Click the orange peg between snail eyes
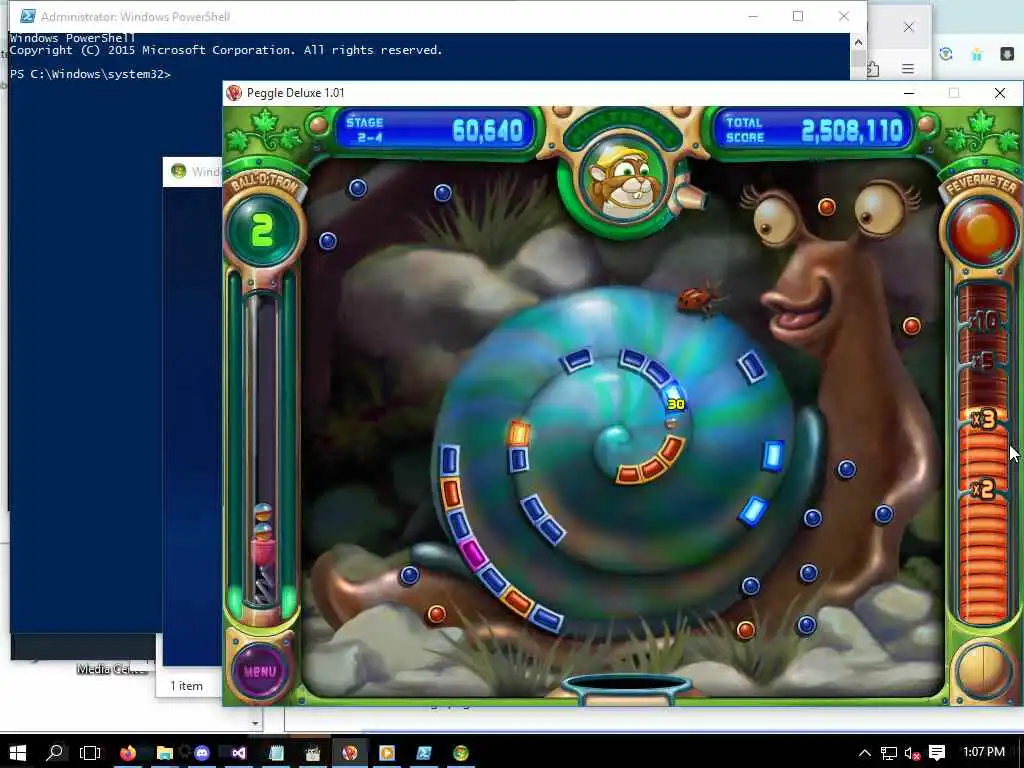 click(x=826, y=207)
